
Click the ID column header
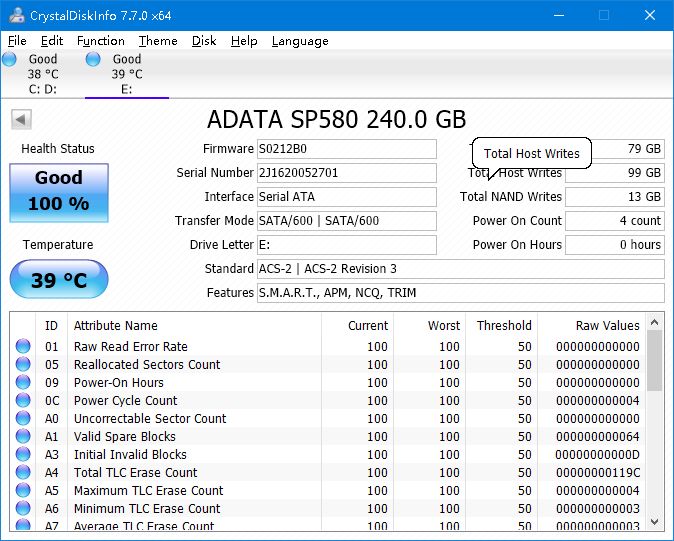pos(51,326)
